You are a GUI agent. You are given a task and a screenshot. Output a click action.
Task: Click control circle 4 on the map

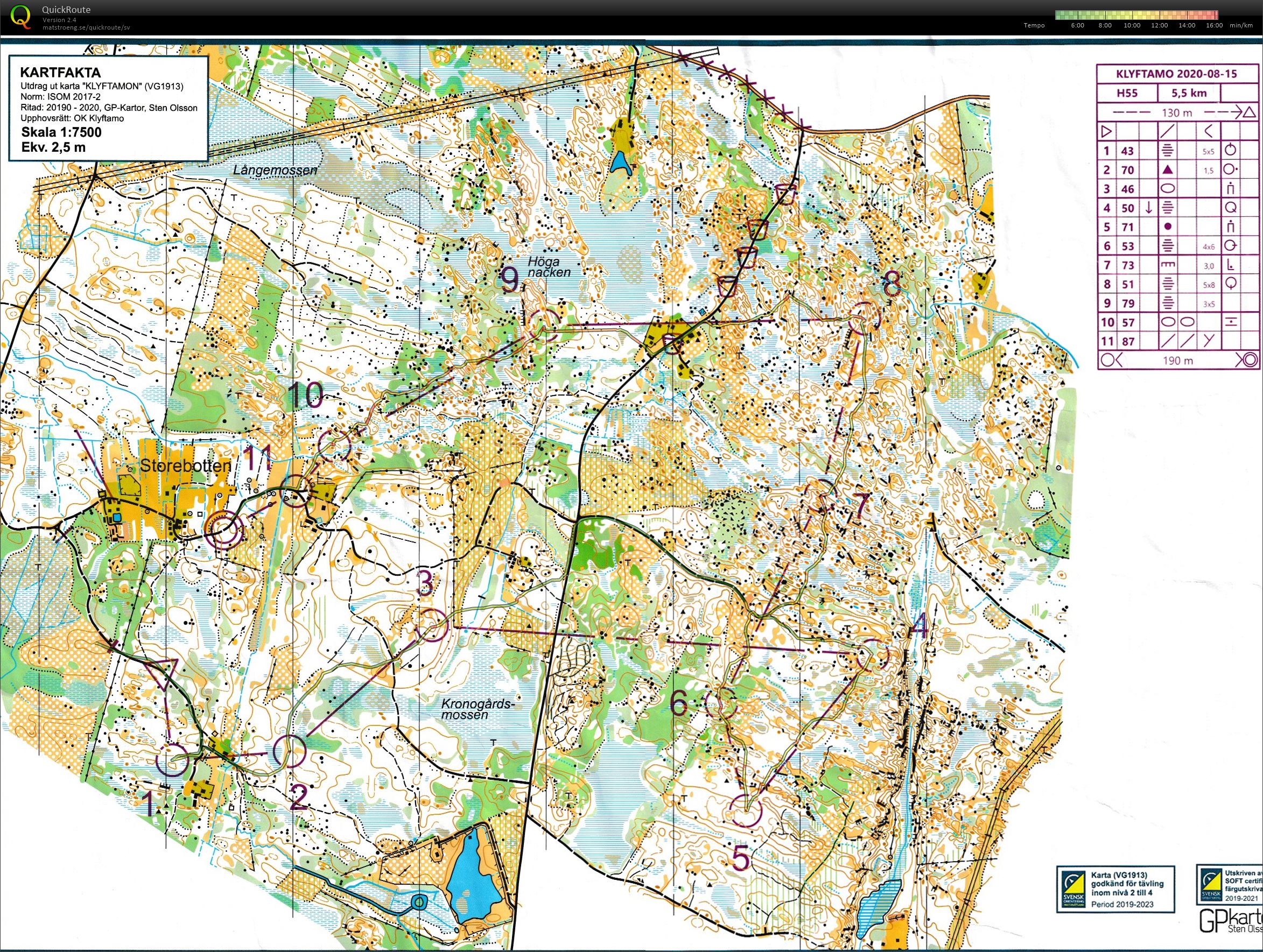pos(872,655)
